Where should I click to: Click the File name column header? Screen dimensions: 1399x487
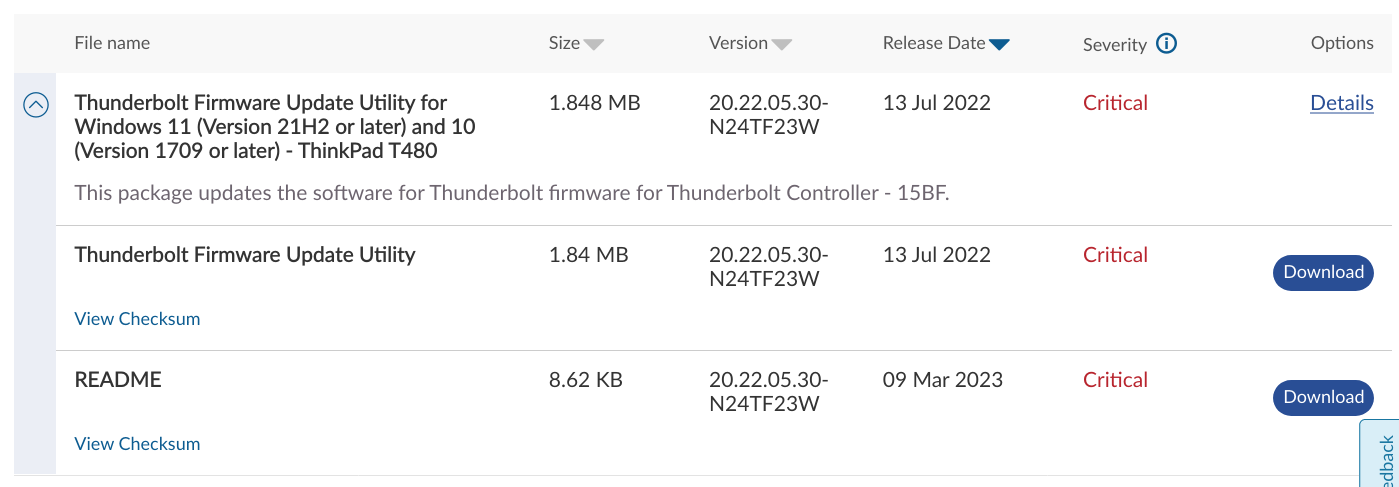112,43
